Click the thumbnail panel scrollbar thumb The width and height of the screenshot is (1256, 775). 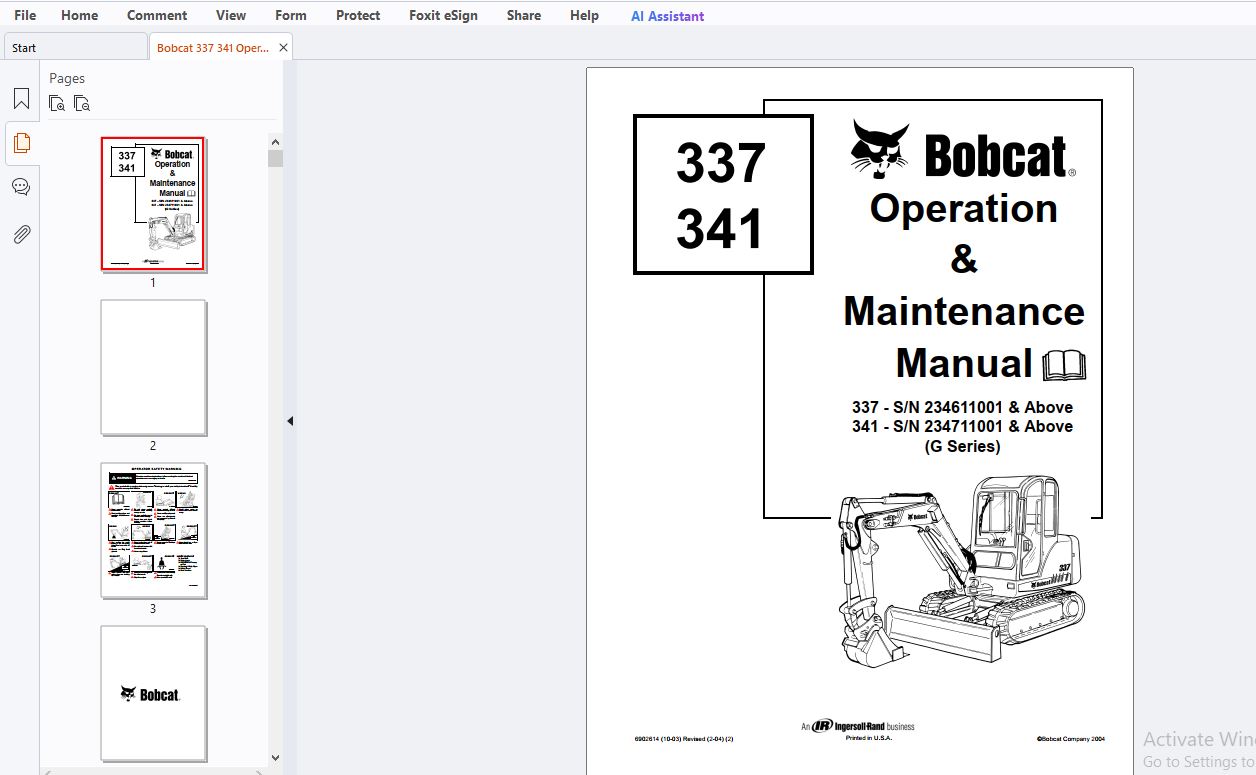pos(275,158)
